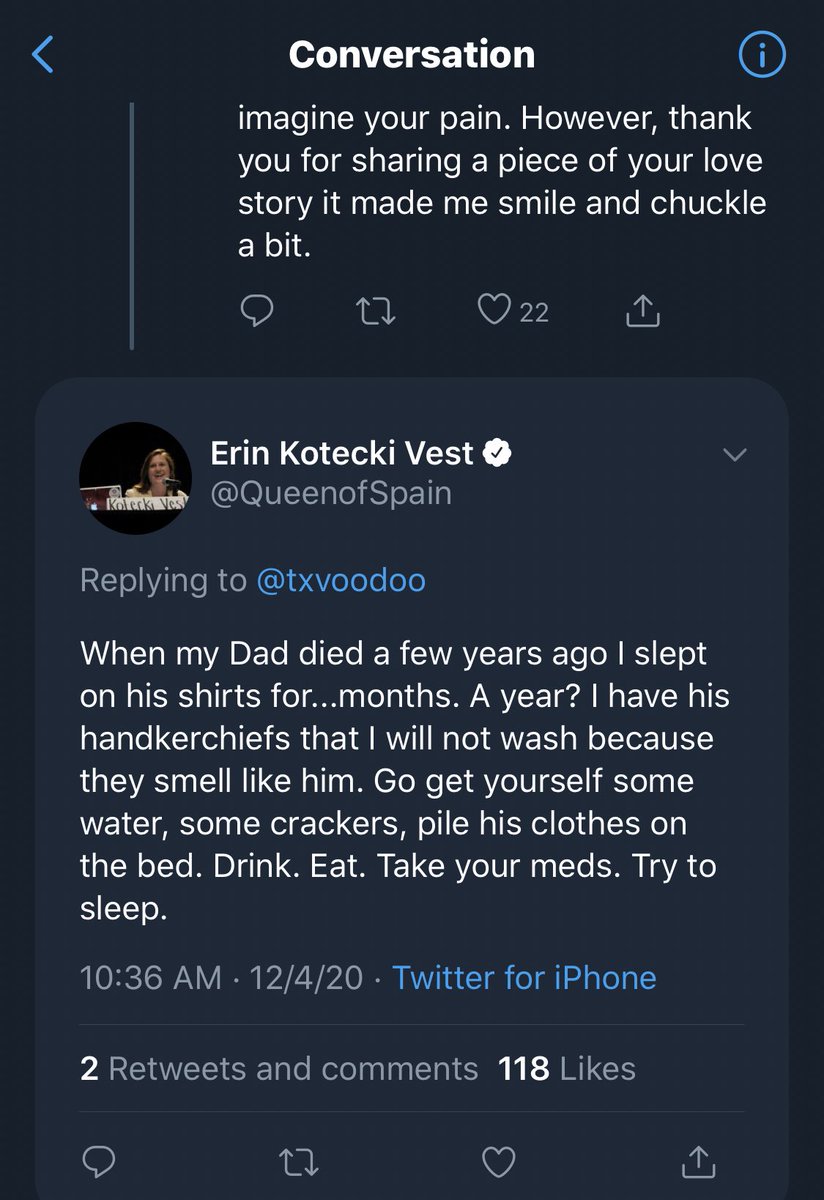Like the reply with 22 likes
The height and width of the screenshot is (1200, 824).
coord(495,311)
